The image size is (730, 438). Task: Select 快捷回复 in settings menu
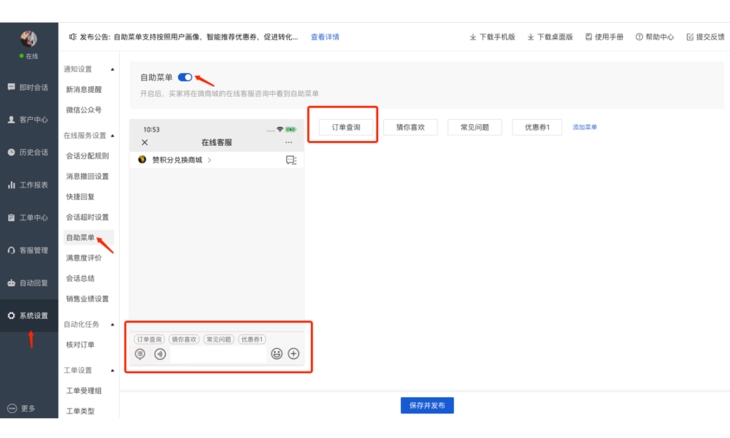[80, 197]
